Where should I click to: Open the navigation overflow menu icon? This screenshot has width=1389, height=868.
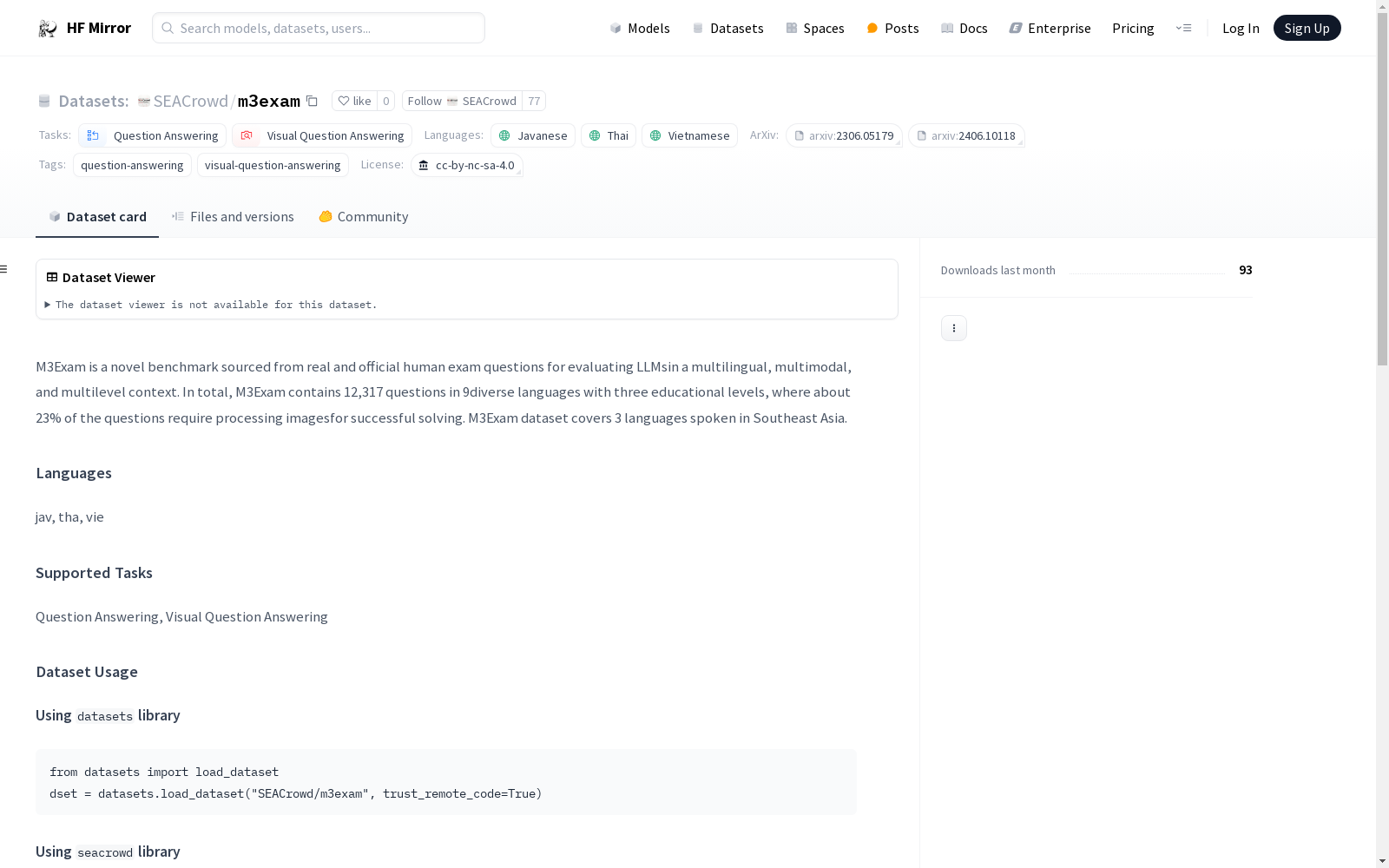(1183, 28)
